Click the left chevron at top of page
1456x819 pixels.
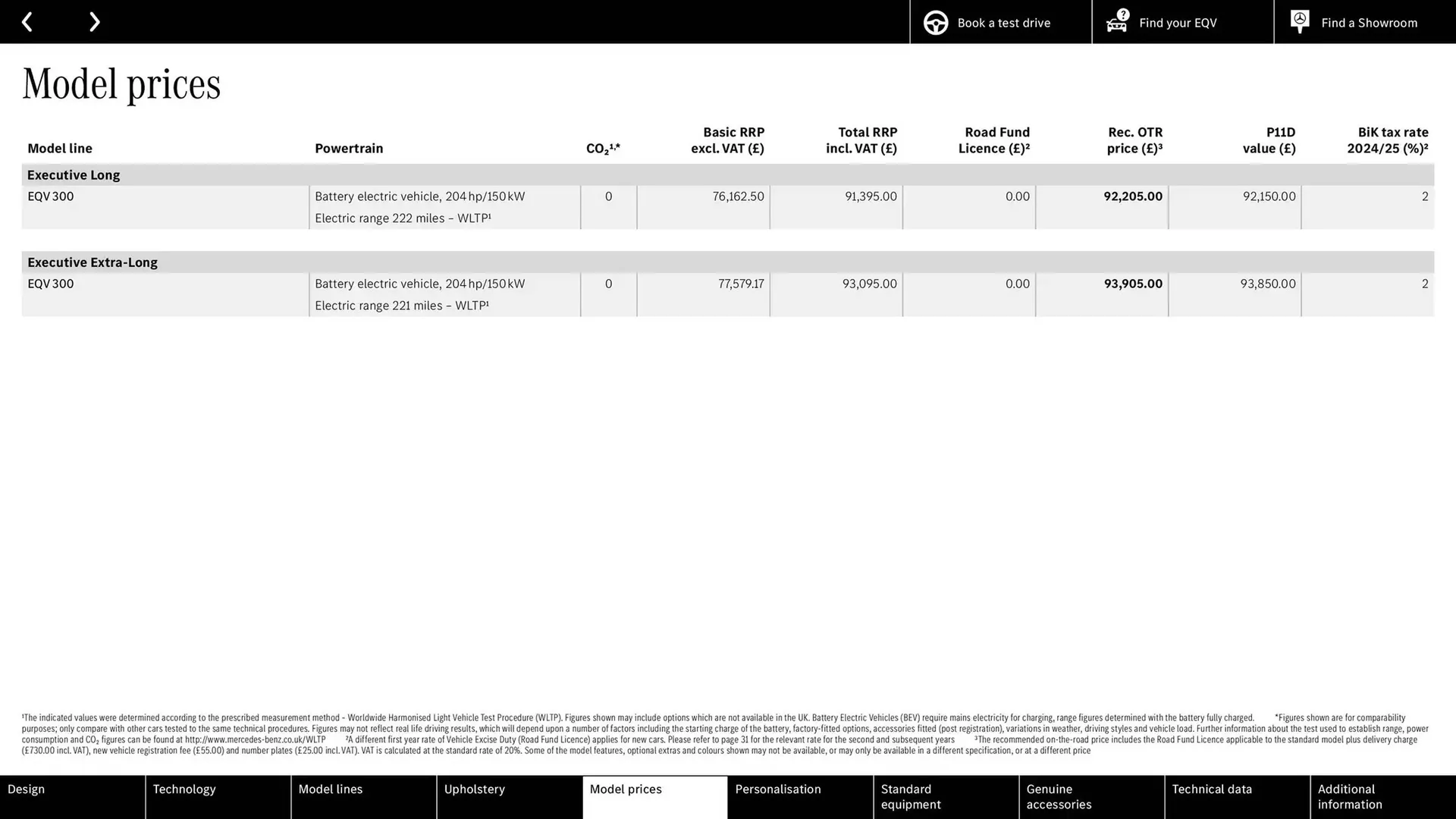coord(27,21)
